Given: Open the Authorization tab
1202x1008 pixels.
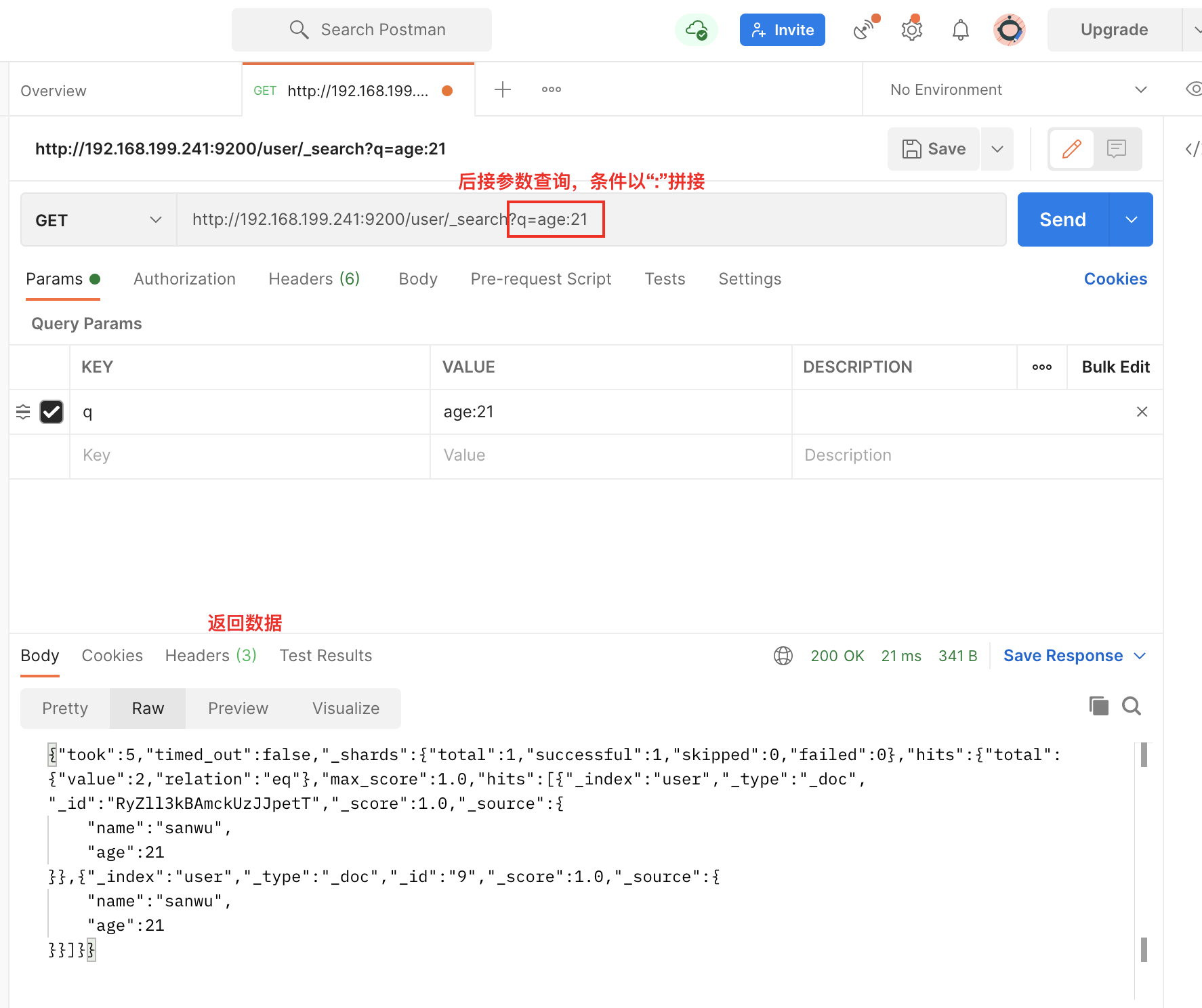Looking at the screenshot, I should point(184,279).
